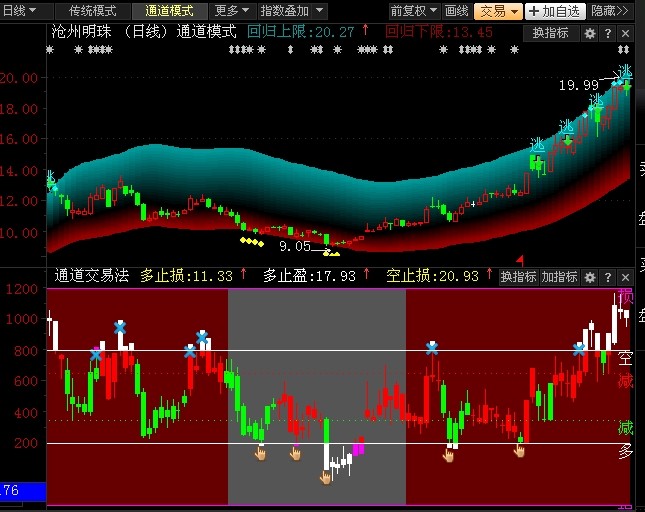Screen dimensions: 645x512
Task: Click the 19.99 high price annotation
Action: [x=578, y=85]
